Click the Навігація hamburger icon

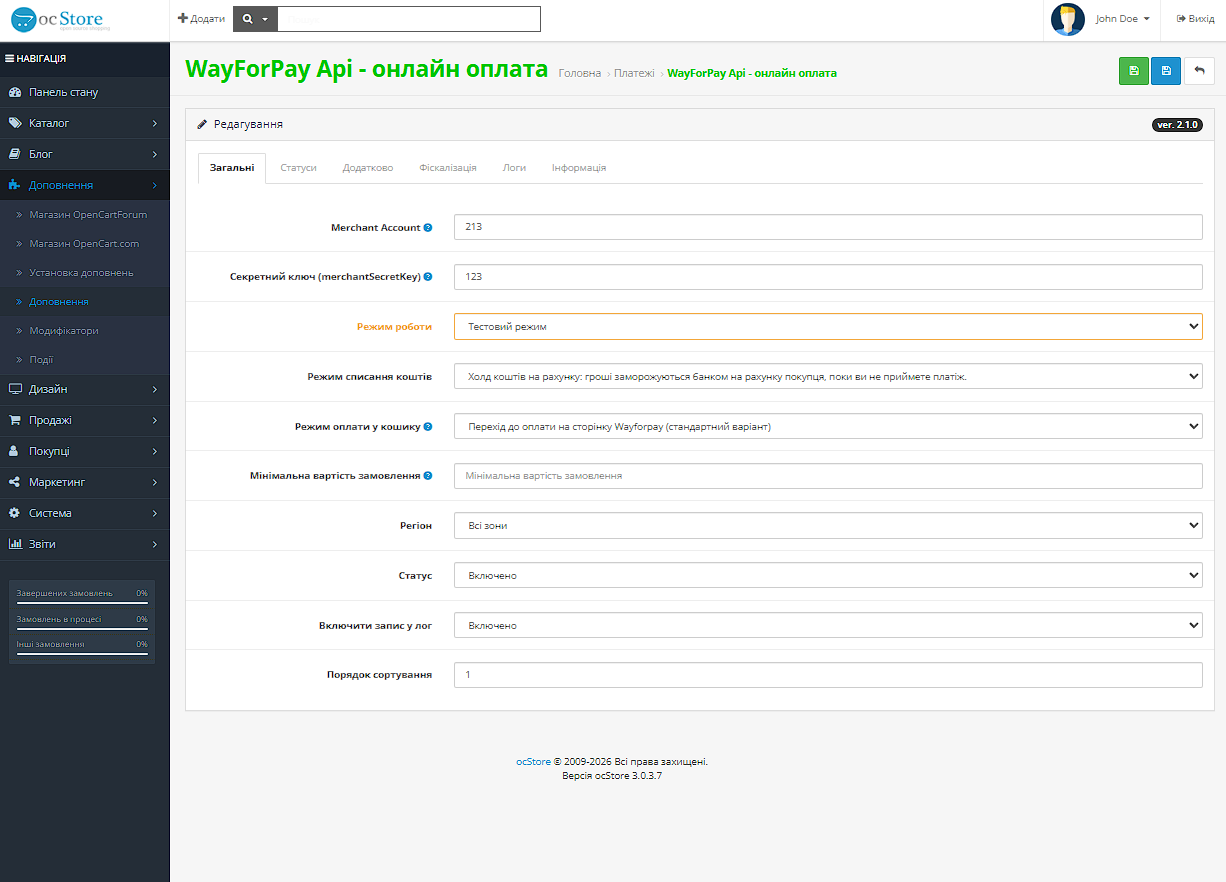coord(10,59)
